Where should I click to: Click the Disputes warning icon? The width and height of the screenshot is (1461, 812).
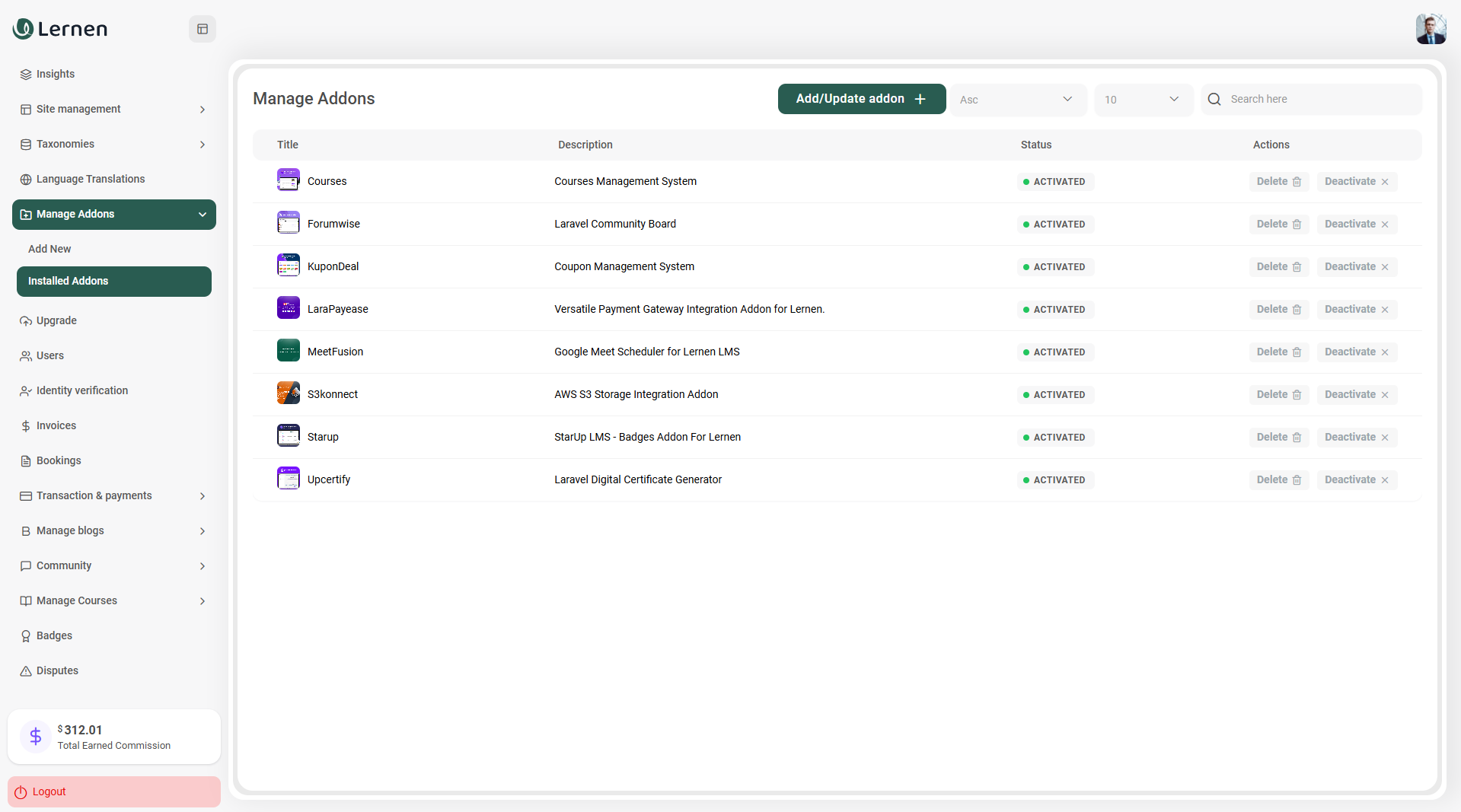tap(26, 670)
